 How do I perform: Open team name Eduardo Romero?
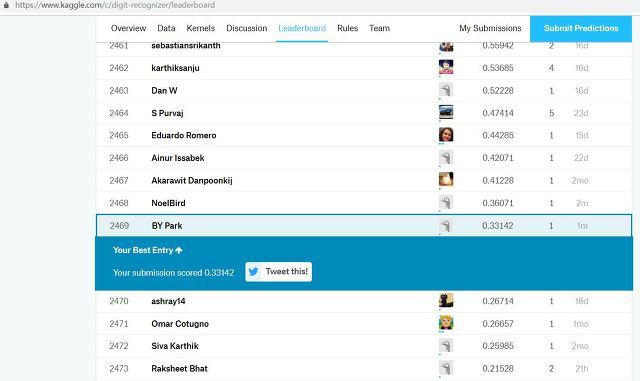coord(184,135)
